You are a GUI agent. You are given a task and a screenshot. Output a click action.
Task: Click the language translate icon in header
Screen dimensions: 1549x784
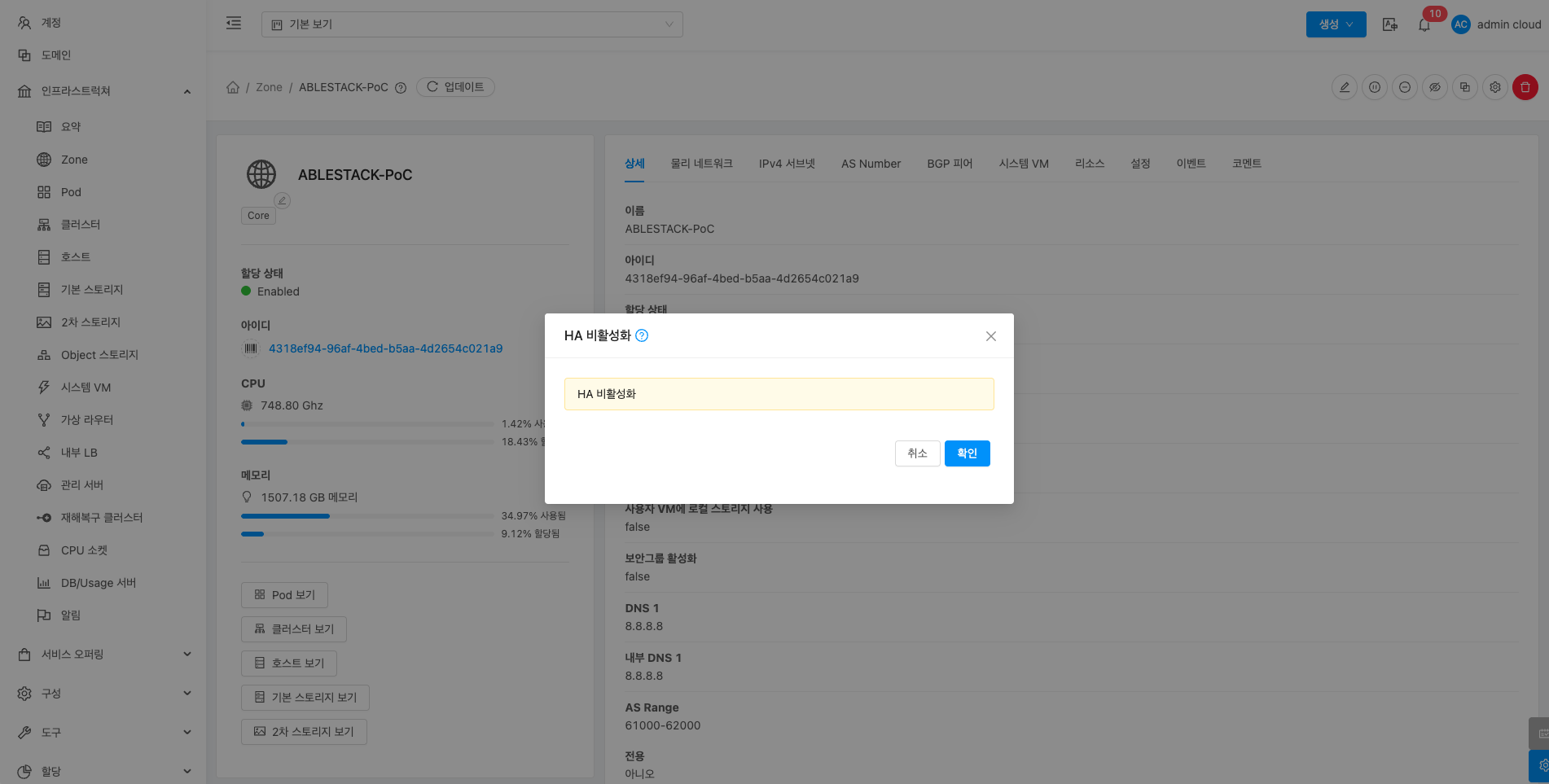coord(1389,24)
